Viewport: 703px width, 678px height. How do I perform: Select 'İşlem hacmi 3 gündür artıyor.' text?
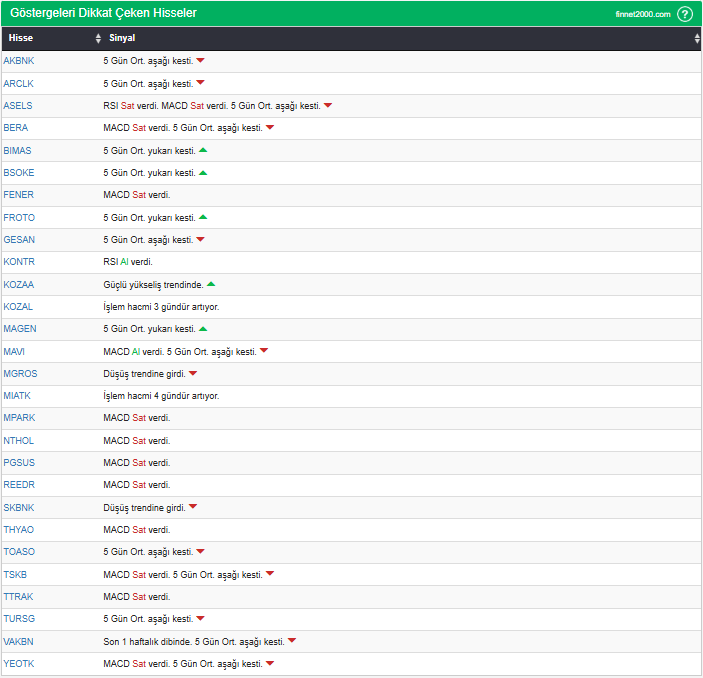[161, 307]
